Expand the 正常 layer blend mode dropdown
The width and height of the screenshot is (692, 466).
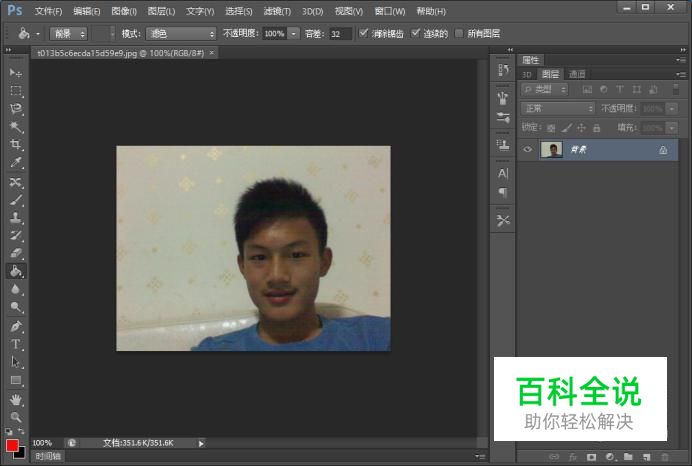(558, 108)
